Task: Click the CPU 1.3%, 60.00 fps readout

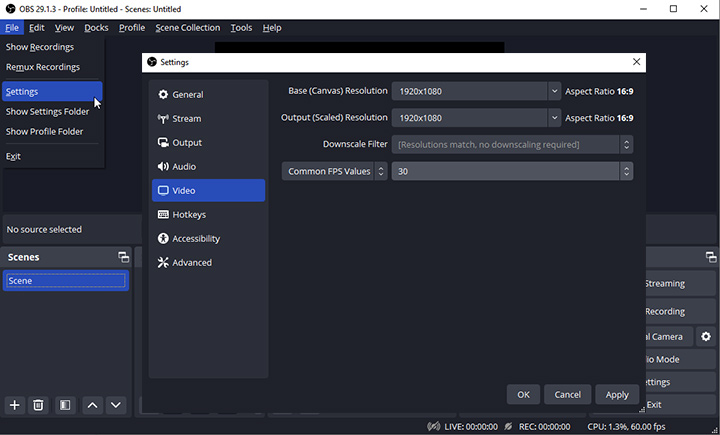Action: pyautogui.click(x=626, y=426)
